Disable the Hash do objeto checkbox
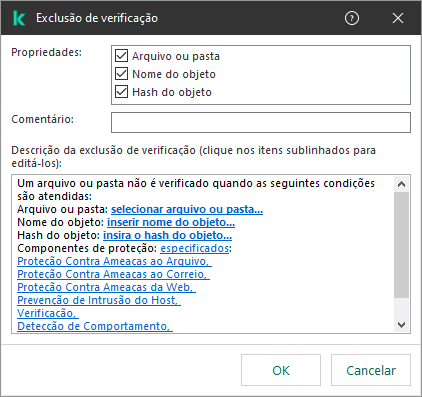Image resolution: width=422 pixels, height=397 pixels. point(121,92)
